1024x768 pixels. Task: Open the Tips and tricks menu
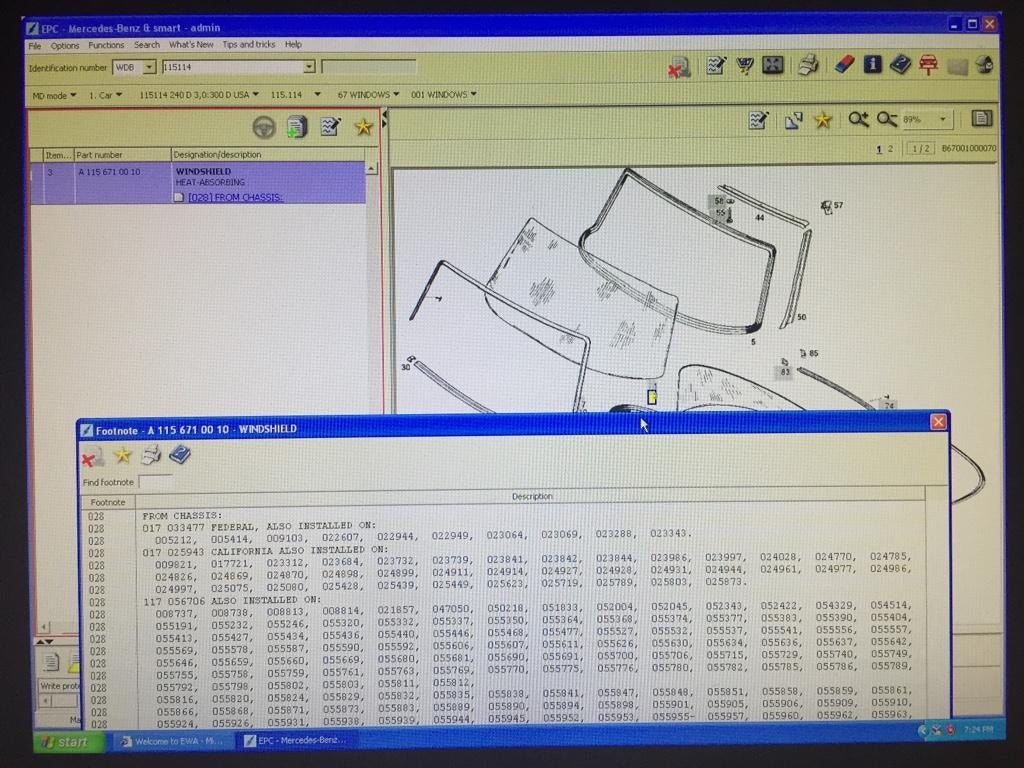point(249,44)
